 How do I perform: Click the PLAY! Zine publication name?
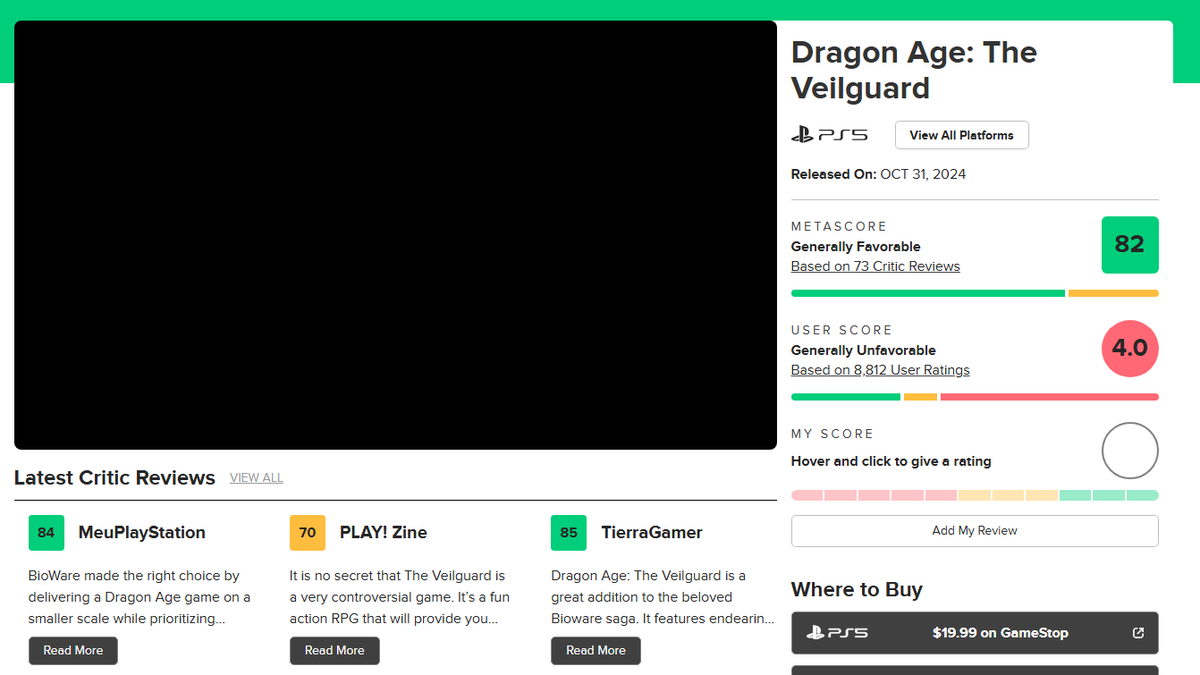click(383, 533)
